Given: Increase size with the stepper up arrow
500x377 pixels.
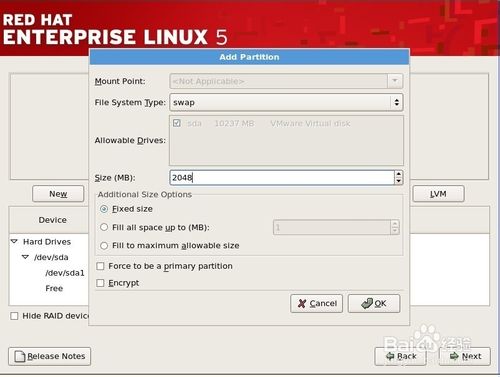Looking at the screenshot, I should [x=398, y=174].
